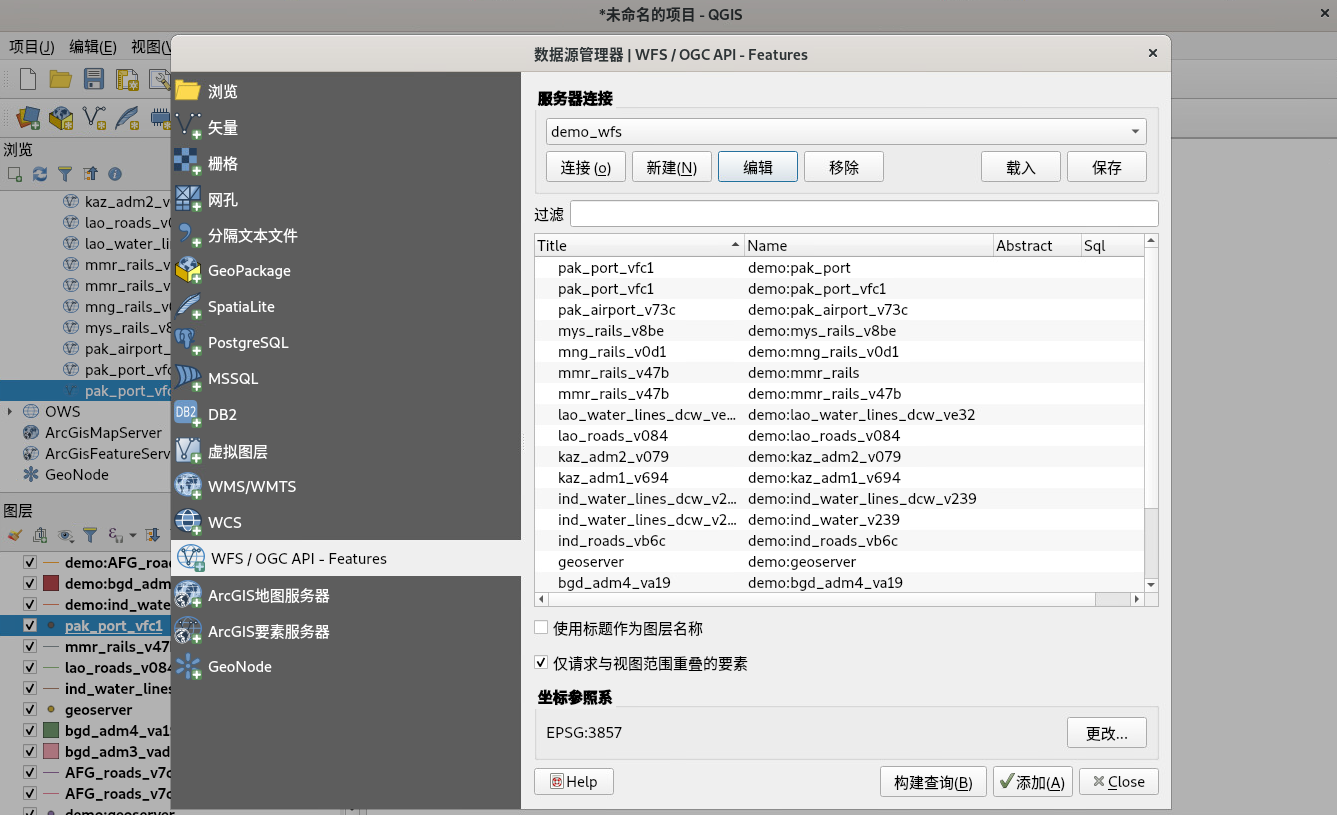Sort by the Title column header
1337x815 pixels.
tap(639, 245)
